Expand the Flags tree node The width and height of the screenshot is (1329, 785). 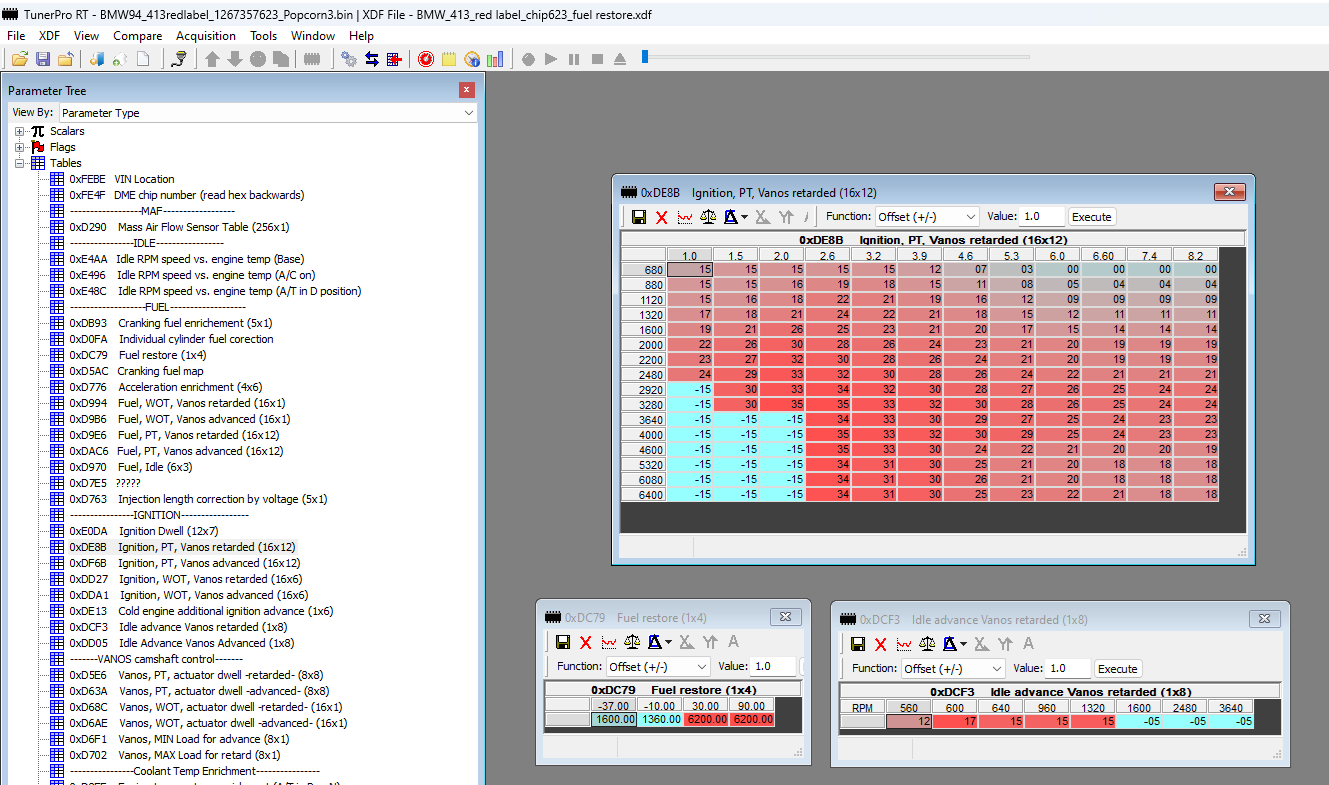[x=20, y=147]
